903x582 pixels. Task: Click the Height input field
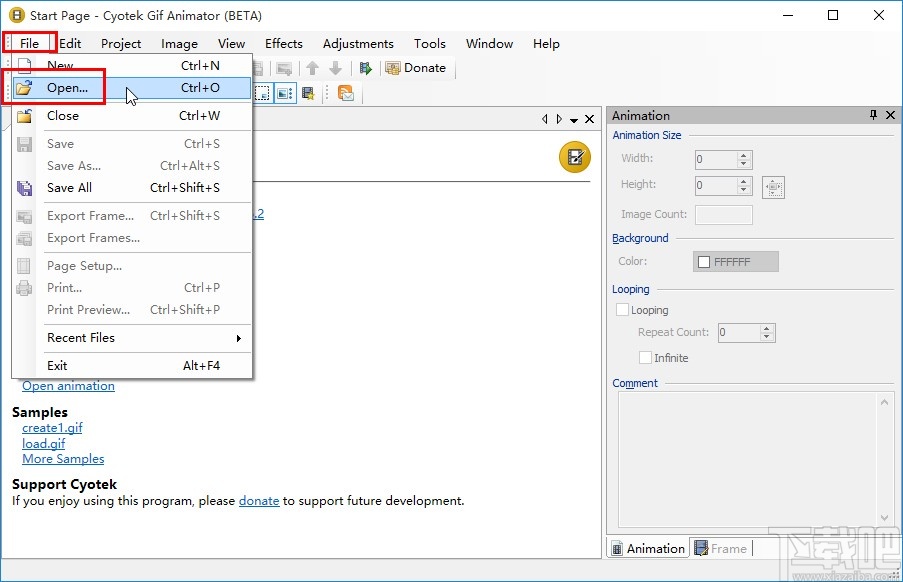[x=716, y=185]
